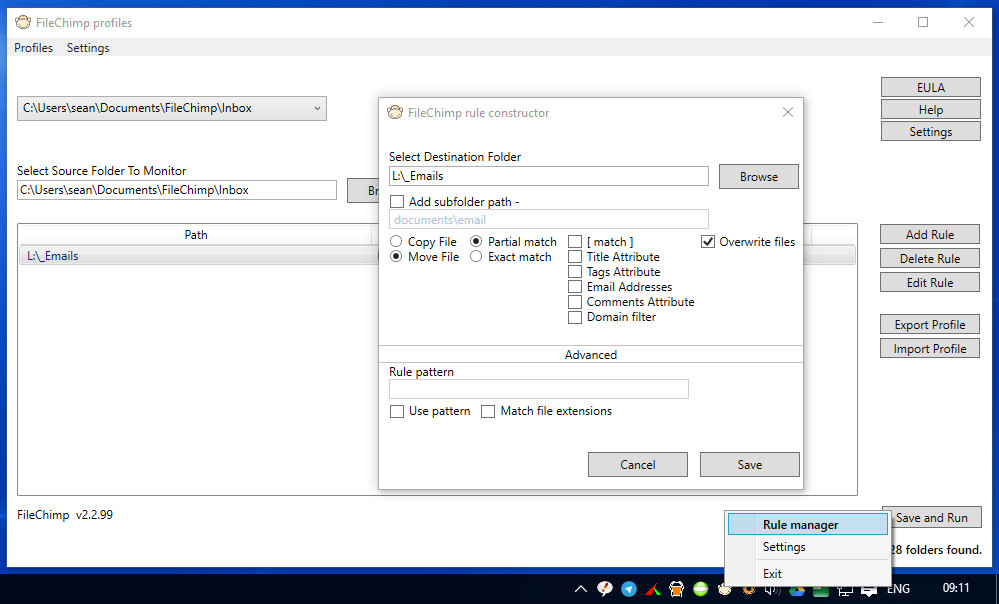Click the Settings button below Help

(931, 131)
